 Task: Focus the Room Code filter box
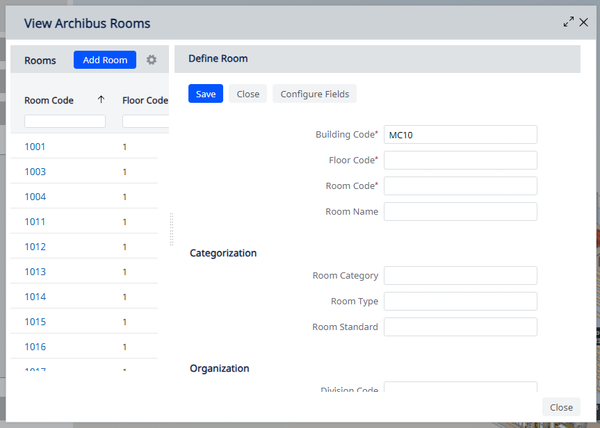coord(65,121)
